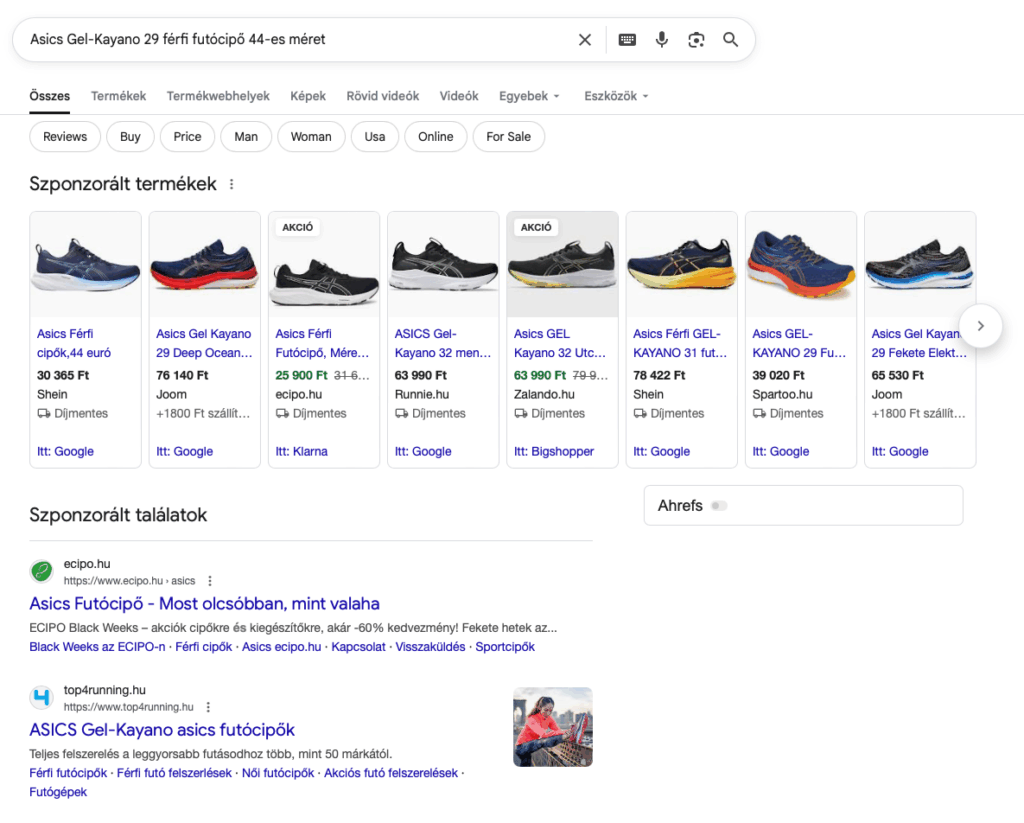Open the Visszaküldés sitelink
The image size is (1024, 823).
pyautogui.click(x=430, y=647)
